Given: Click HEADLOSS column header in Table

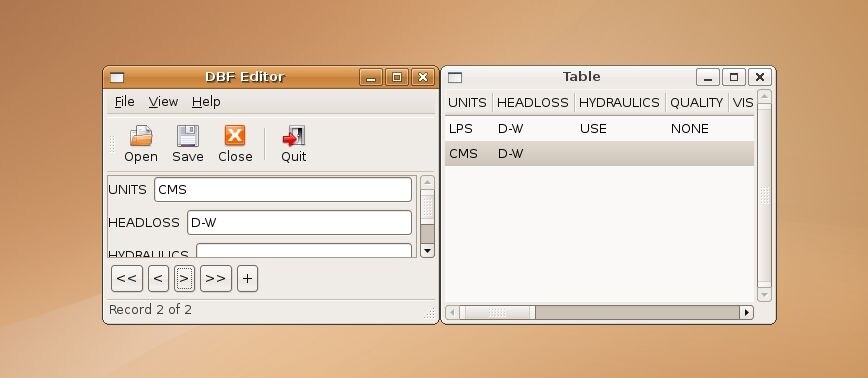Looking at the screenshot, I should (x=533, y=102).
